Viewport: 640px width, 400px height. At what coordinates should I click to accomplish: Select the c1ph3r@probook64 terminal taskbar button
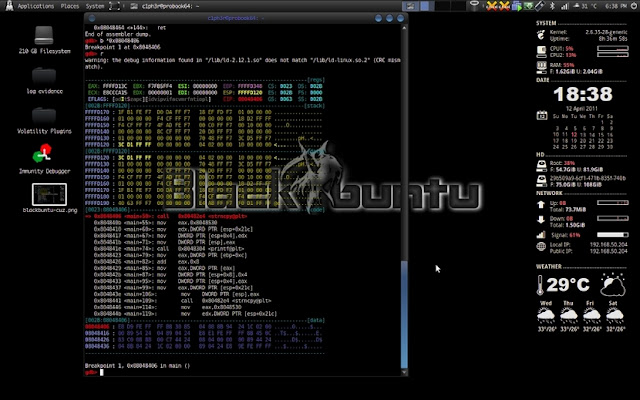165,6
